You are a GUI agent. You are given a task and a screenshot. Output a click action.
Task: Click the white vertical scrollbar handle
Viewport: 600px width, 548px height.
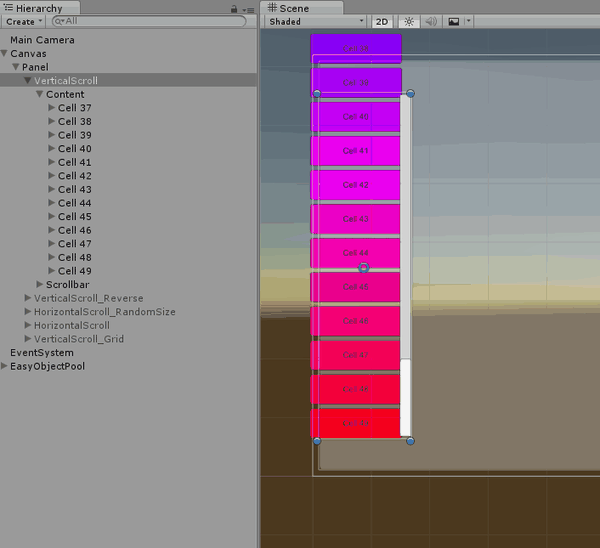[x=405, y=398]
